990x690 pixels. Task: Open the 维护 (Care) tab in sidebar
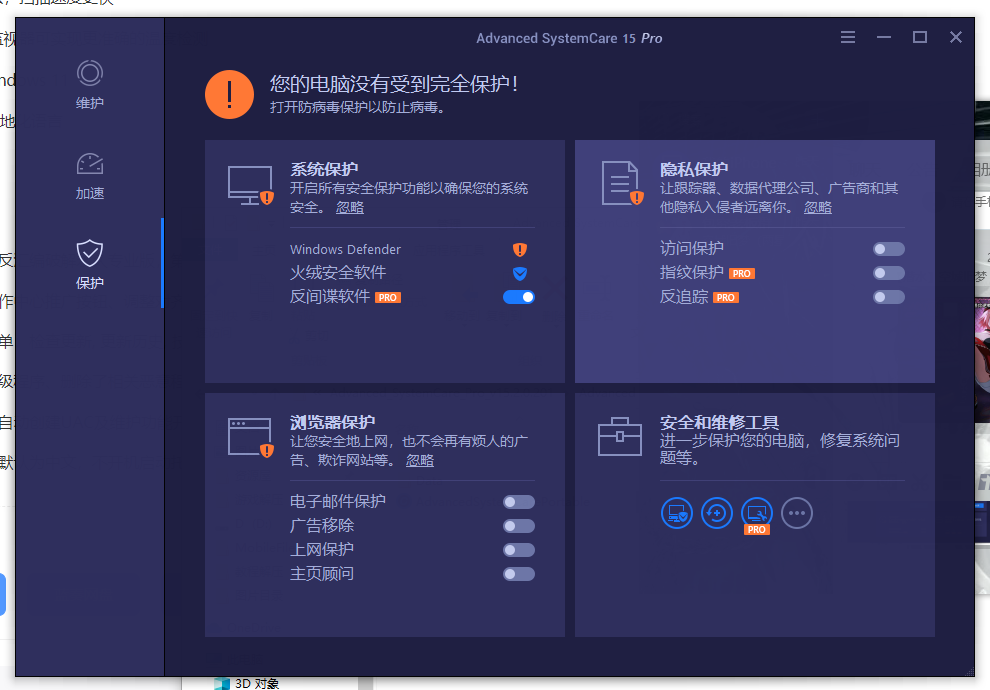pyautogui.click(x=90, y=84)
